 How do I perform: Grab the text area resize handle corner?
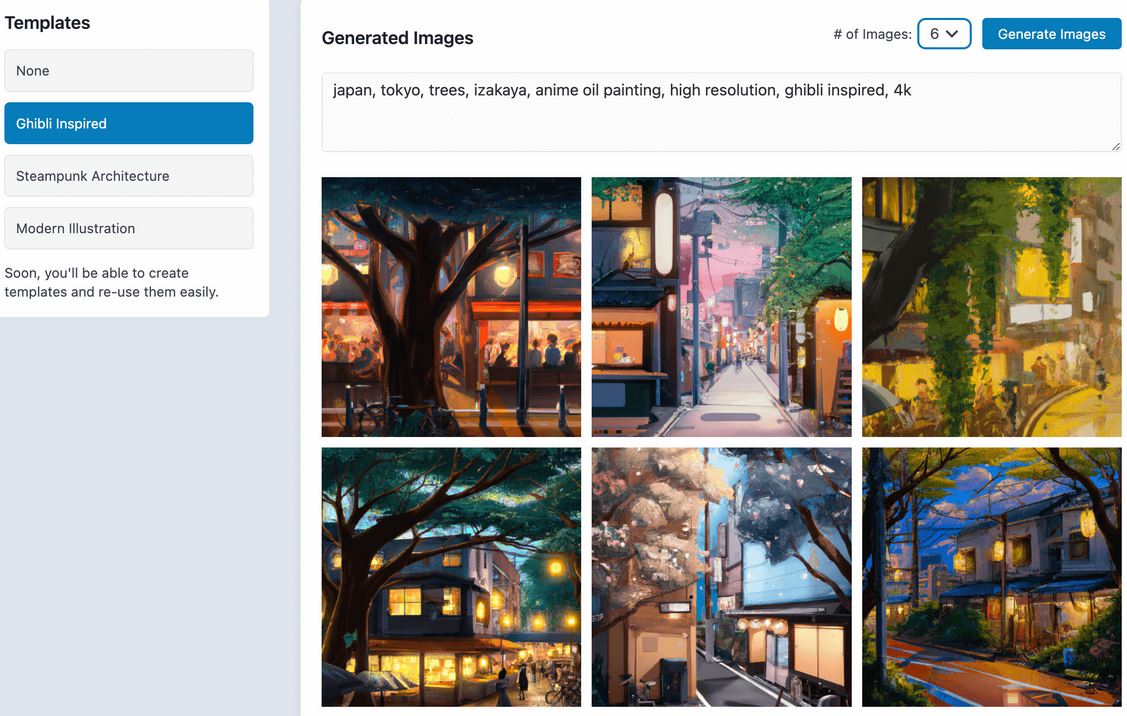point(1116,146)
